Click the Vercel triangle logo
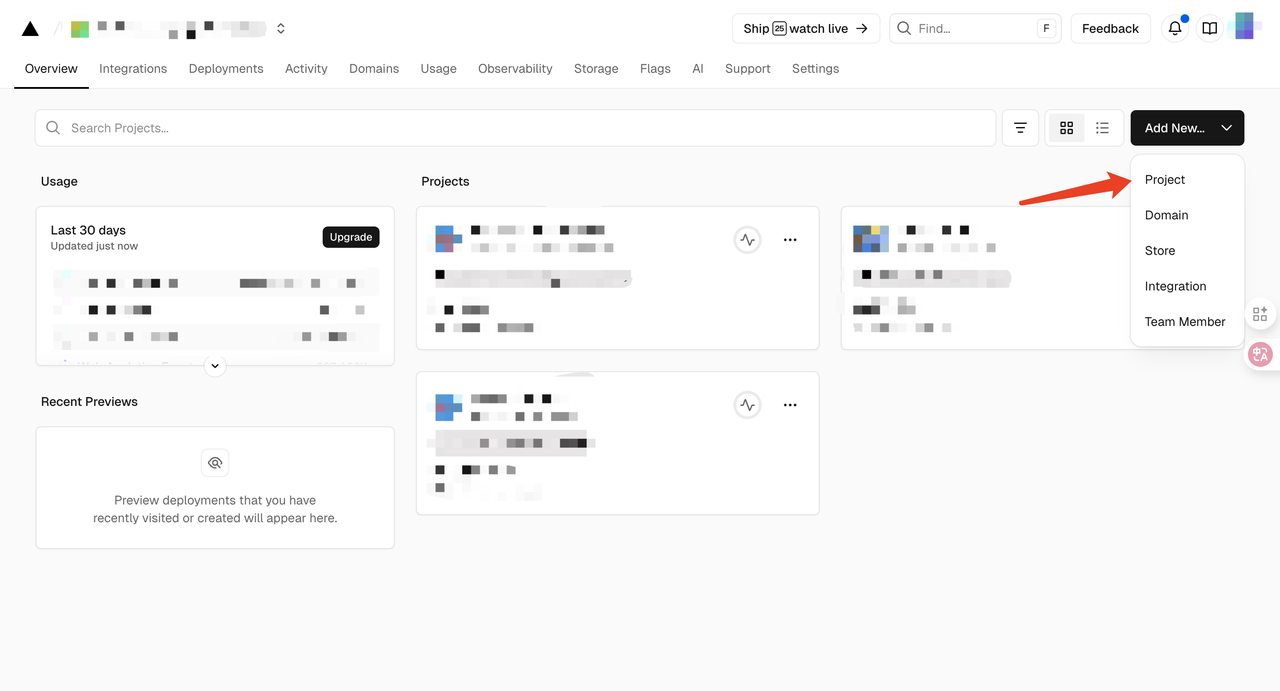 (x=31, y=29)
